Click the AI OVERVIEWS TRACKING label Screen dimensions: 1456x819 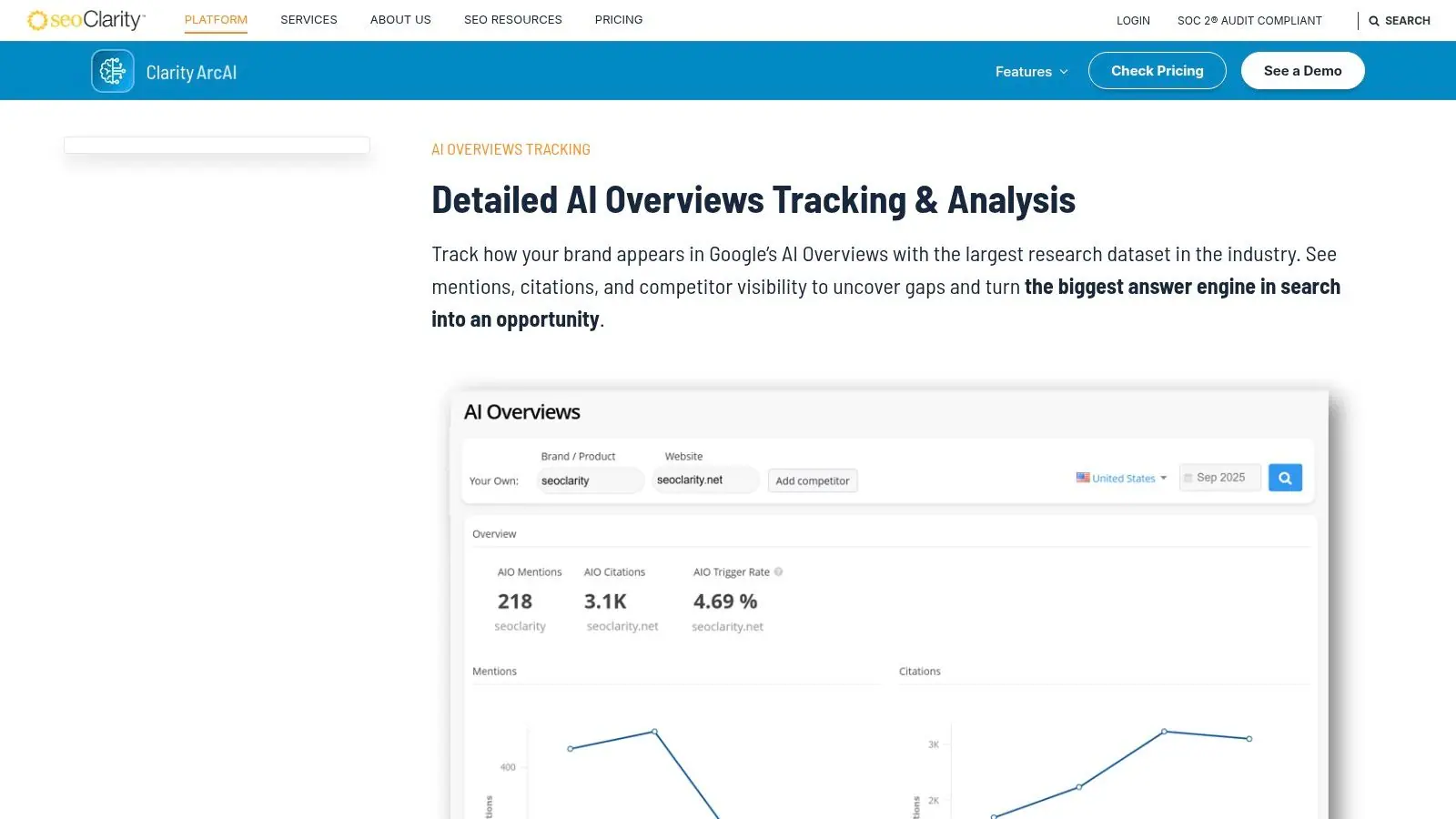[511, 149]
